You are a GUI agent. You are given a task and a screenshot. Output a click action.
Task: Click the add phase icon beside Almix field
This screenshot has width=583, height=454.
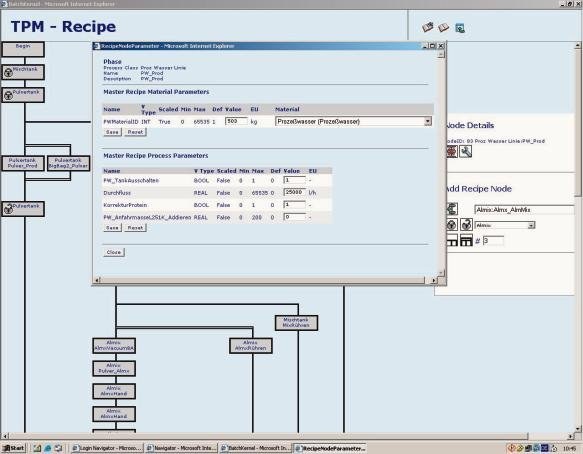coord(452,209)
